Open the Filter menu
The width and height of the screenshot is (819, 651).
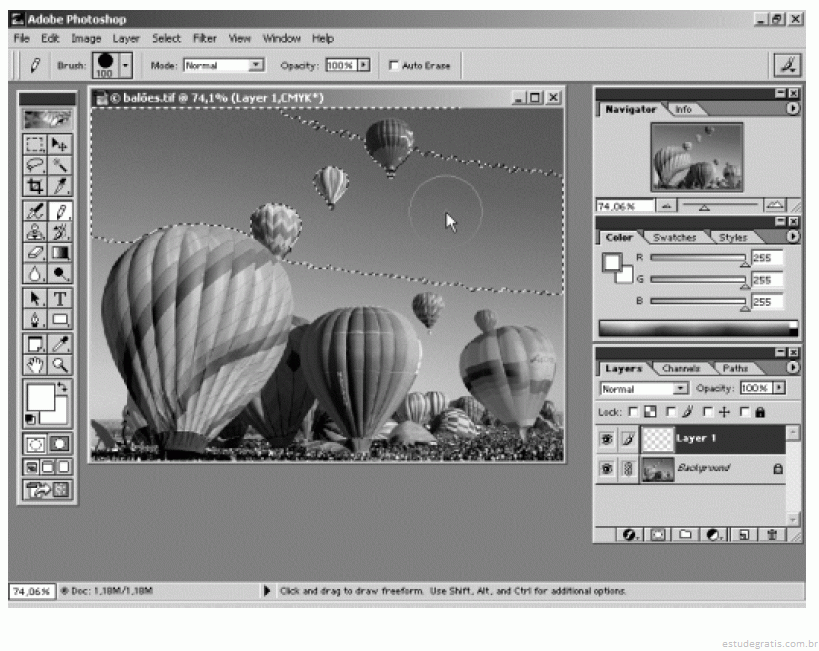click(x=205, y=39)
